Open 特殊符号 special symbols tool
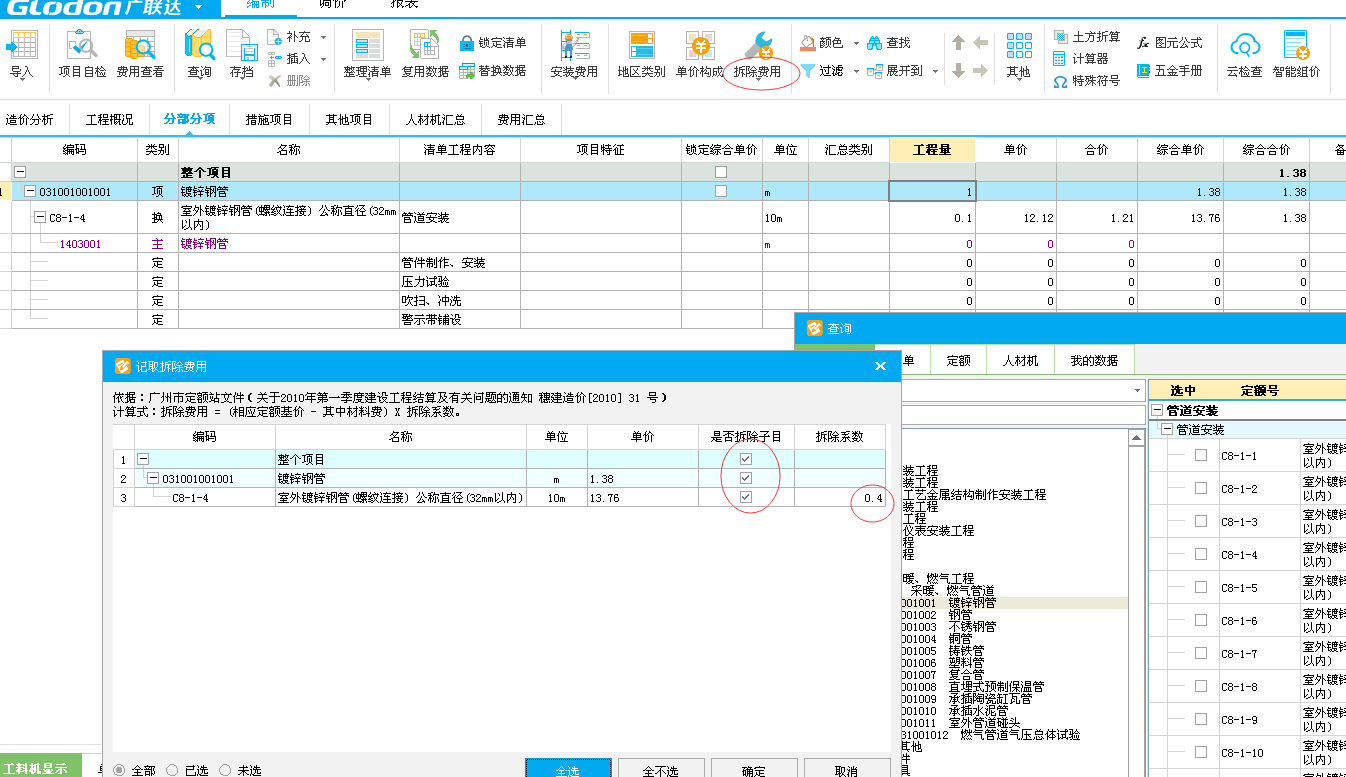The width and height of the screenshot is (1346, 777). (1086, 81)
